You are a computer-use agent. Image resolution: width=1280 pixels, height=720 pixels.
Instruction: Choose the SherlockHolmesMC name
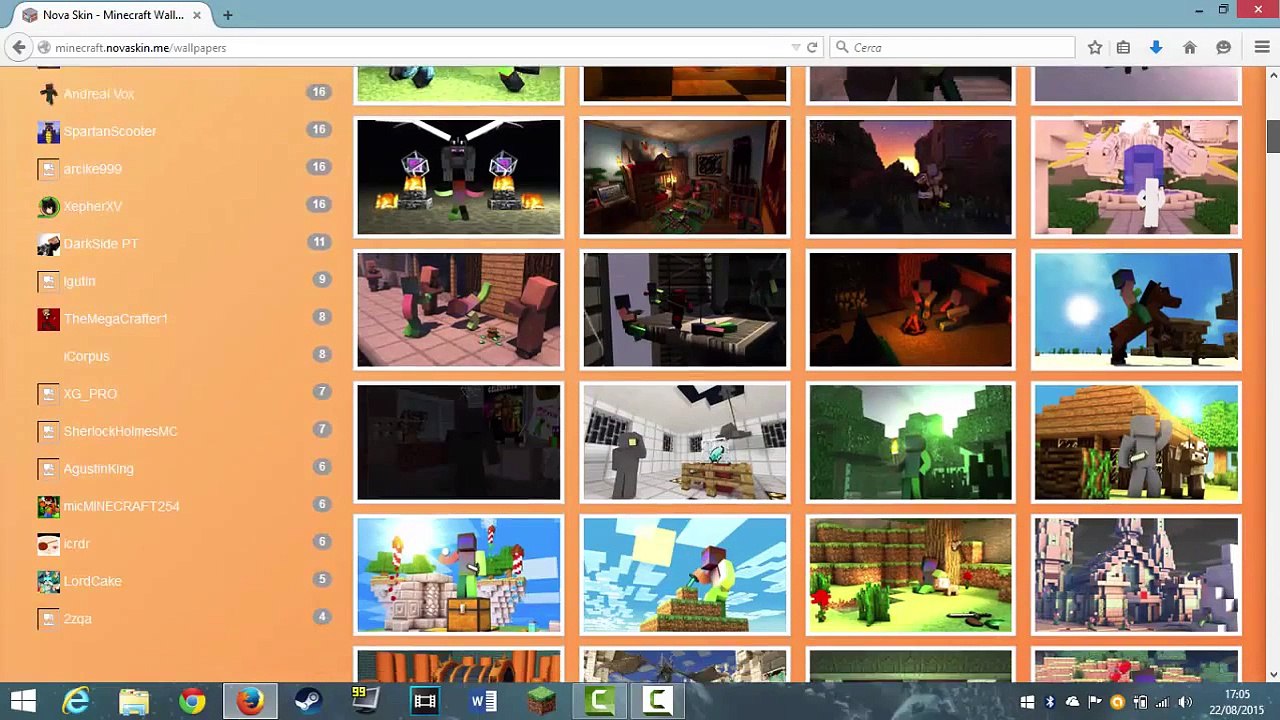pyautogui.click(x=120, y=431)
